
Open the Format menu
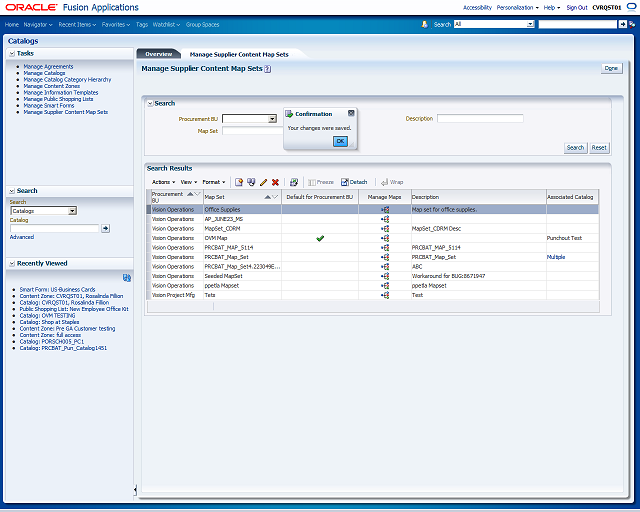coord(213,182)
